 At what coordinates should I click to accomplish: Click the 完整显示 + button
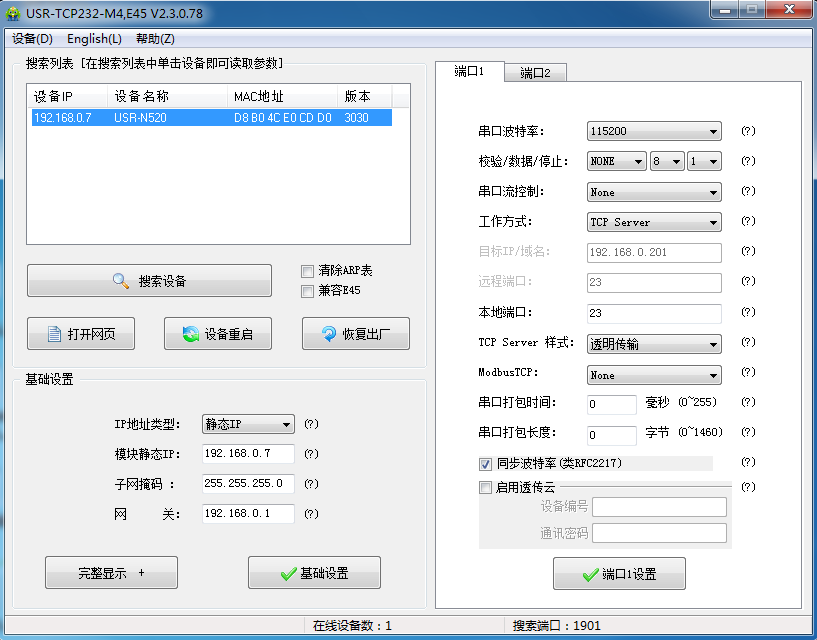tap(110, 572)
